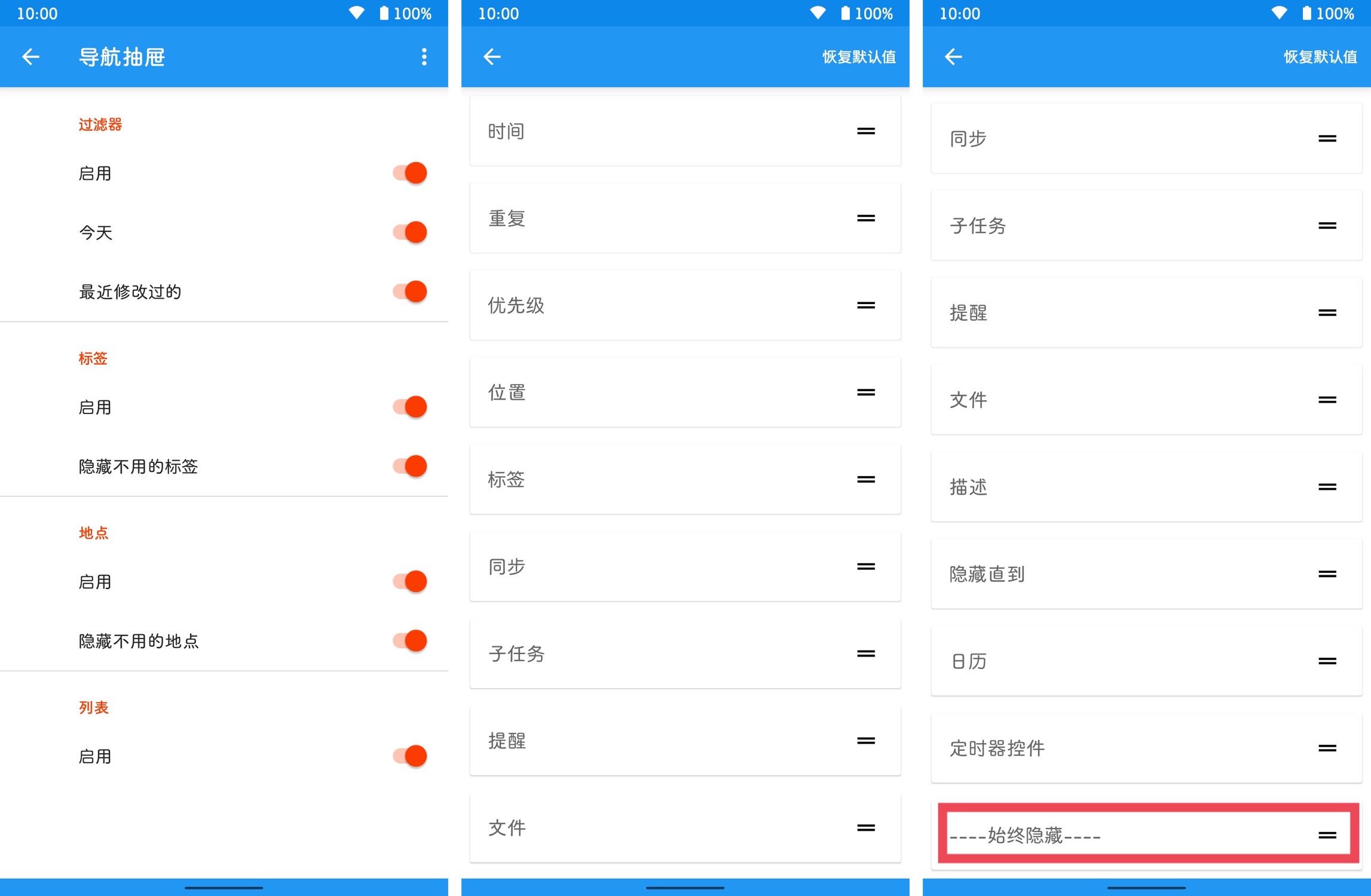Tap the back arrow on the middle screen

point(492,57)
